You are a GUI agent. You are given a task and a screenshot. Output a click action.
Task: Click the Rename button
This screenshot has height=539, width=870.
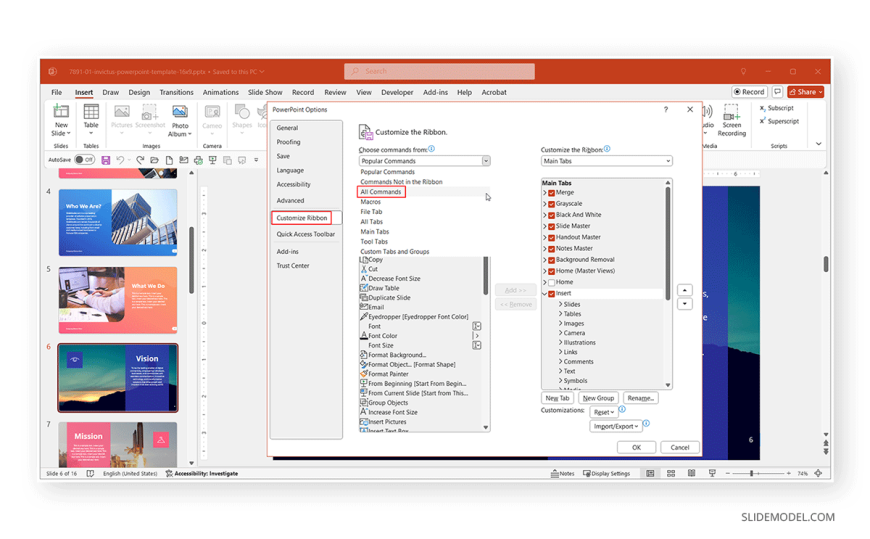pos(640,398)
